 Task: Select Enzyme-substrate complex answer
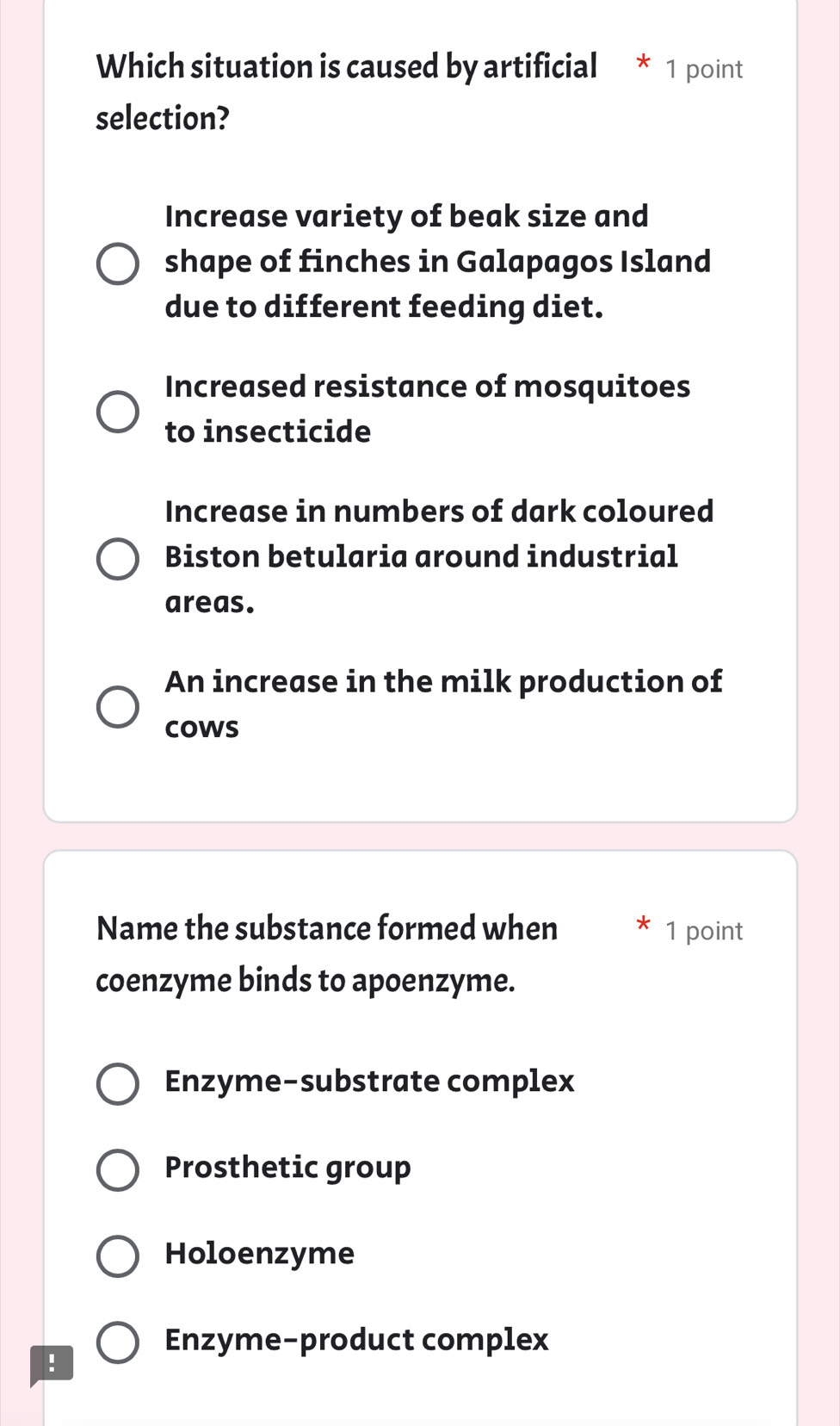pyautogui.click(x=118, y=1085)
